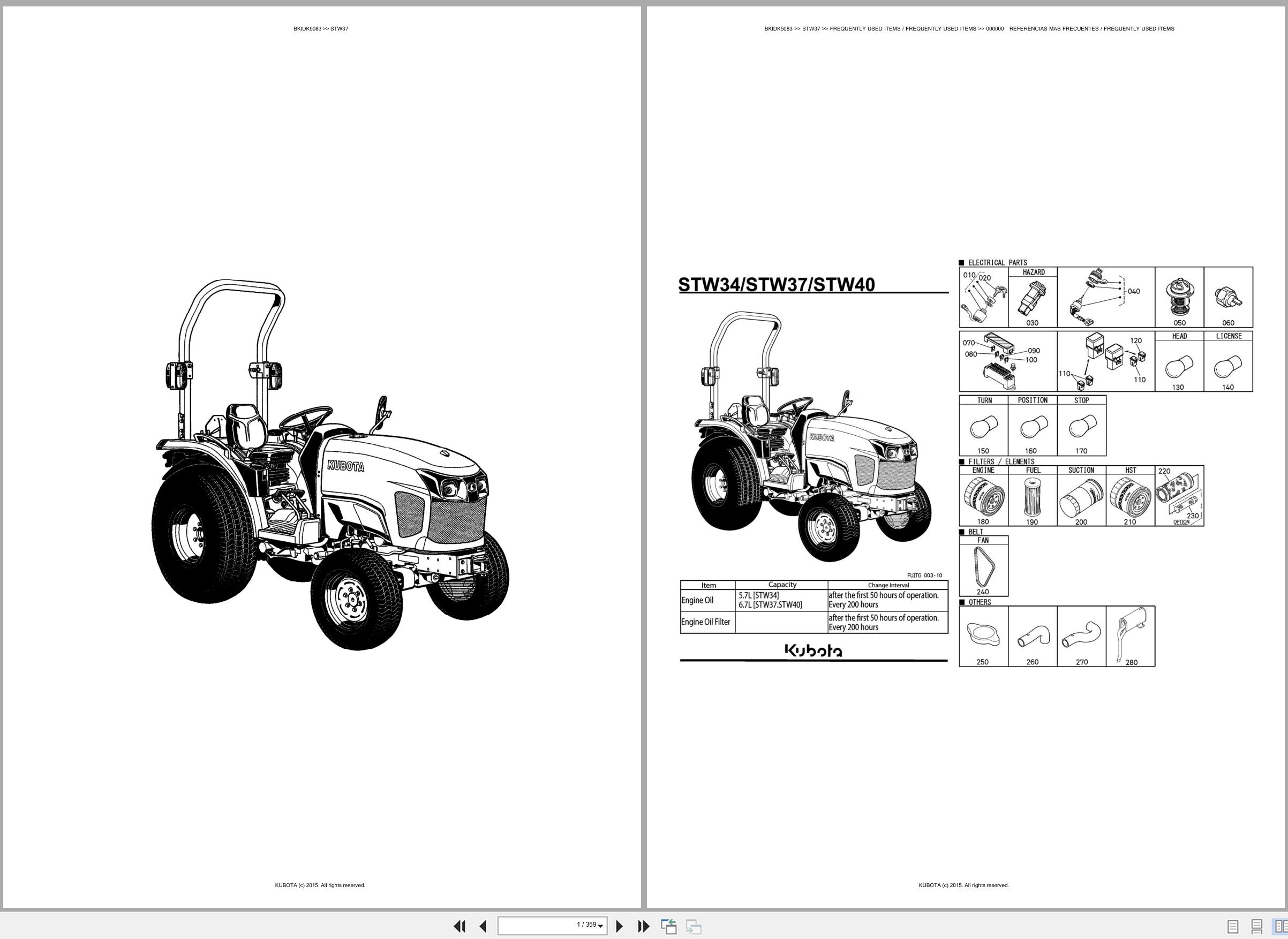Click the ELECTRICAL PARTS section heading
This screenshot has height=939, width=1288.
pyautogui.click(x=997, y=263)
